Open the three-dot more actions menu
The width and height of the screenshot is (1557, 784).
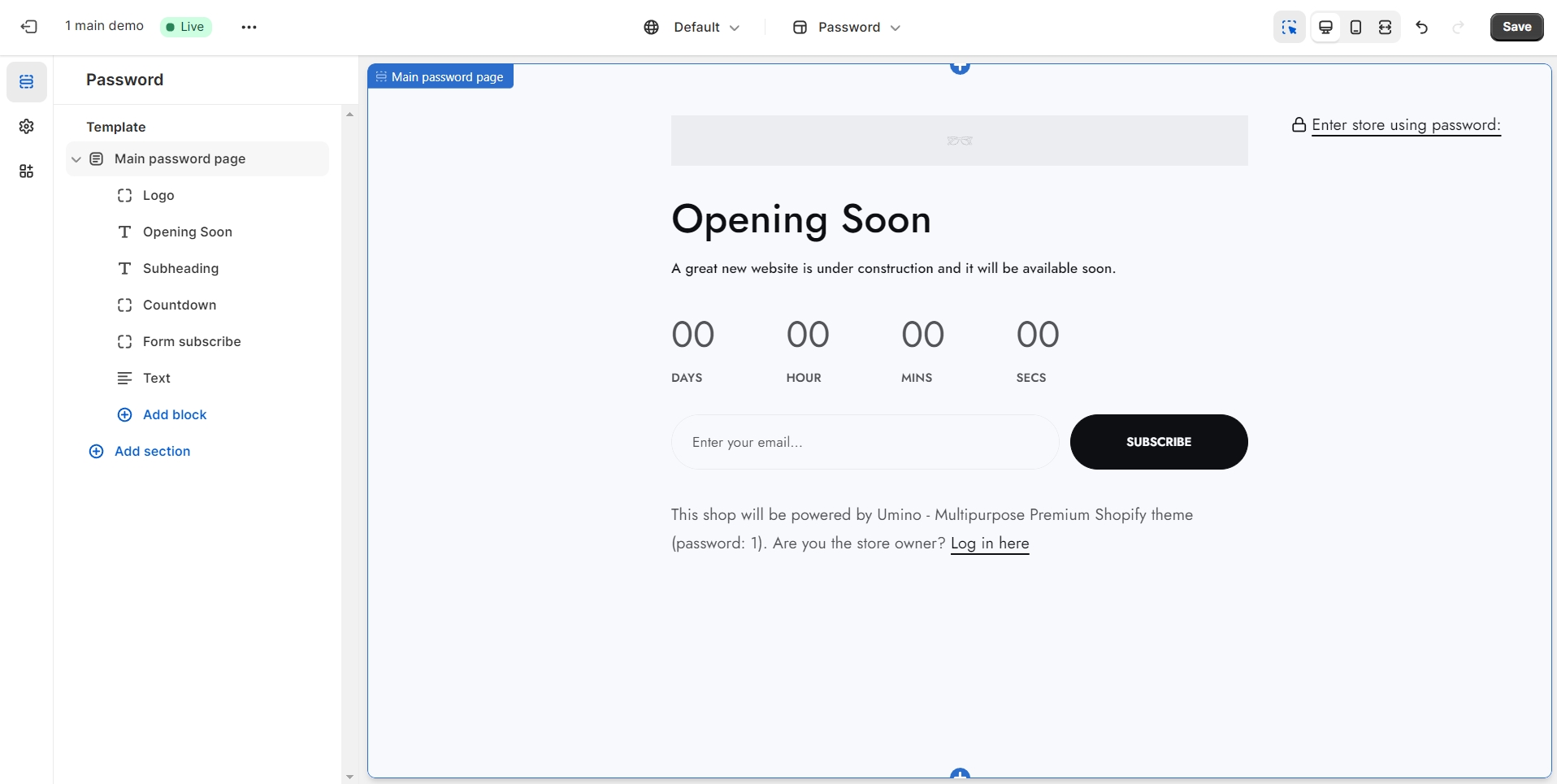(x=249, y=27)
